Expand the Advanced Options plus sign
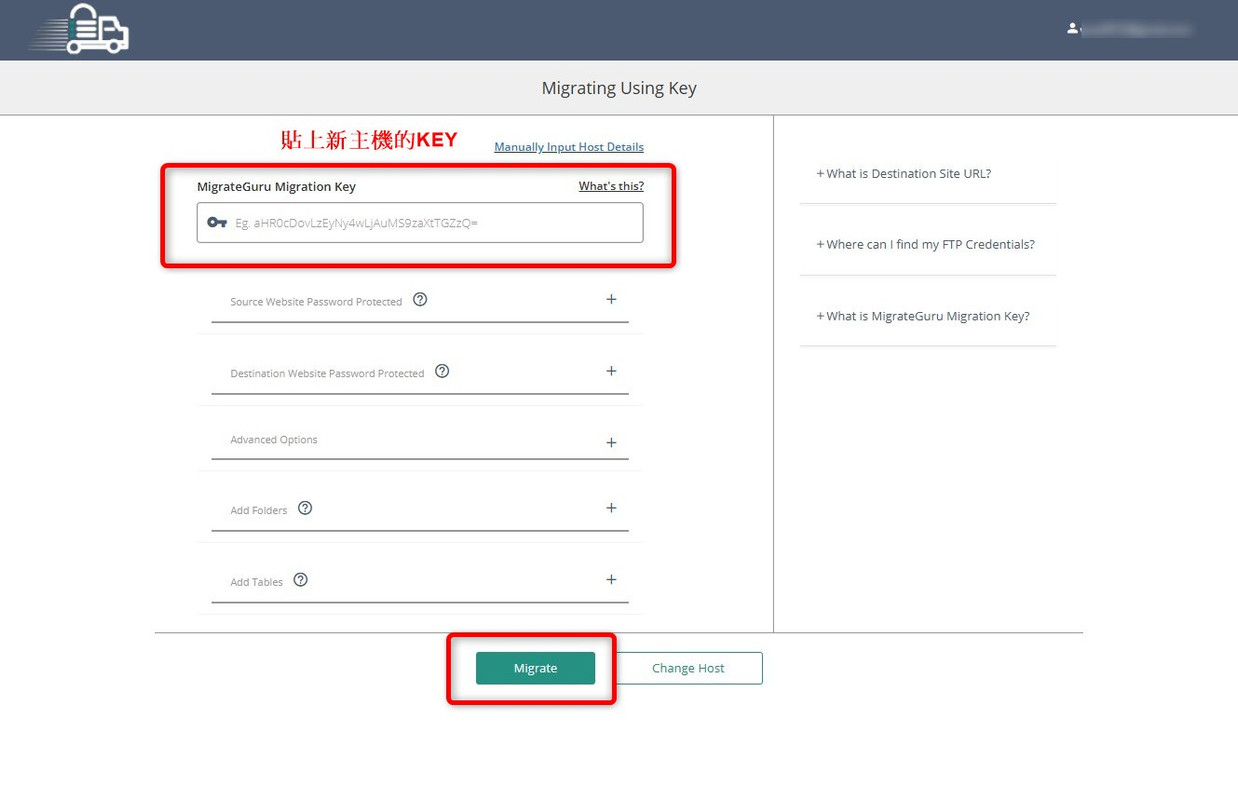The height and width of the screenshot is (800, 1238). [611, 442]
